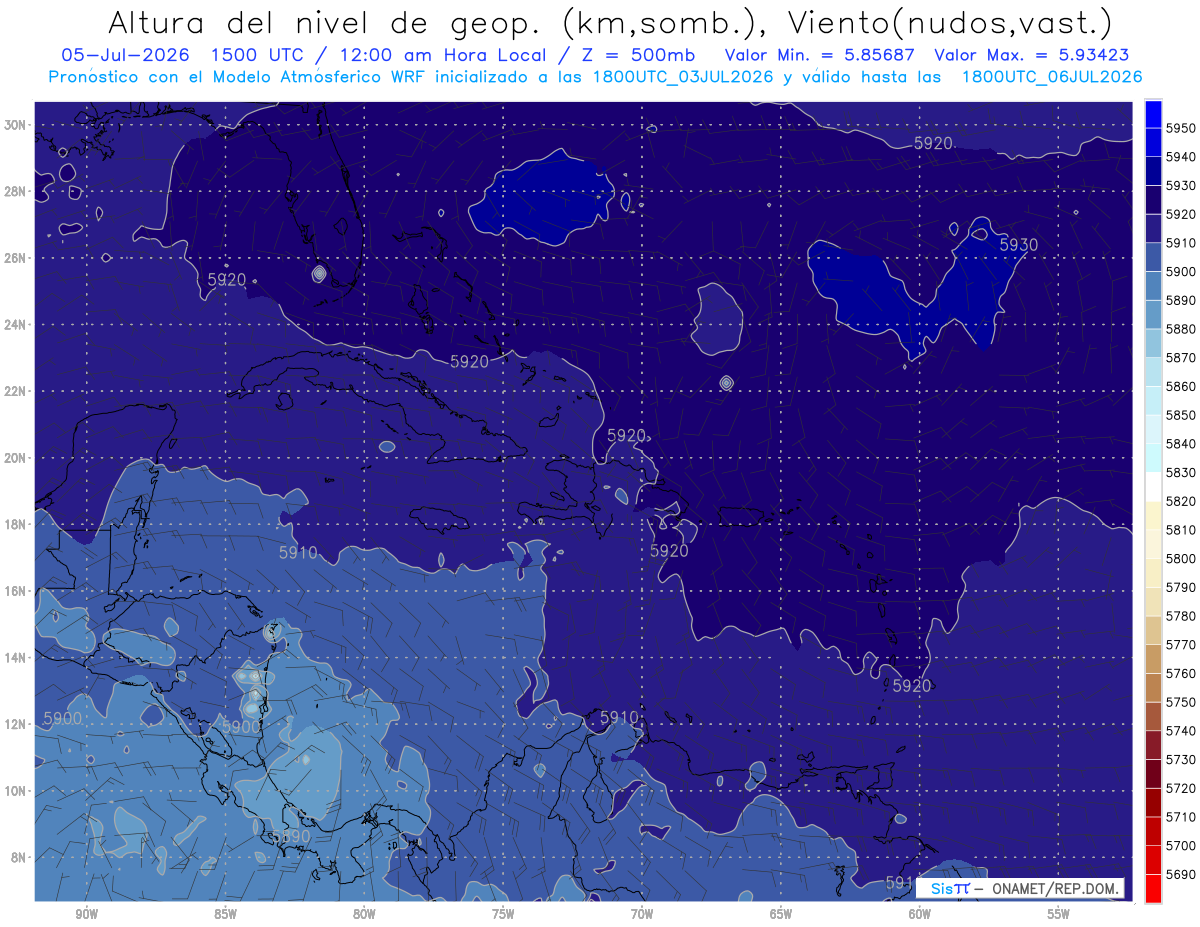Click the 14N latitude axis label
Screen dimensions: 1200x927
pyautogui.click(x=16, y=658)
